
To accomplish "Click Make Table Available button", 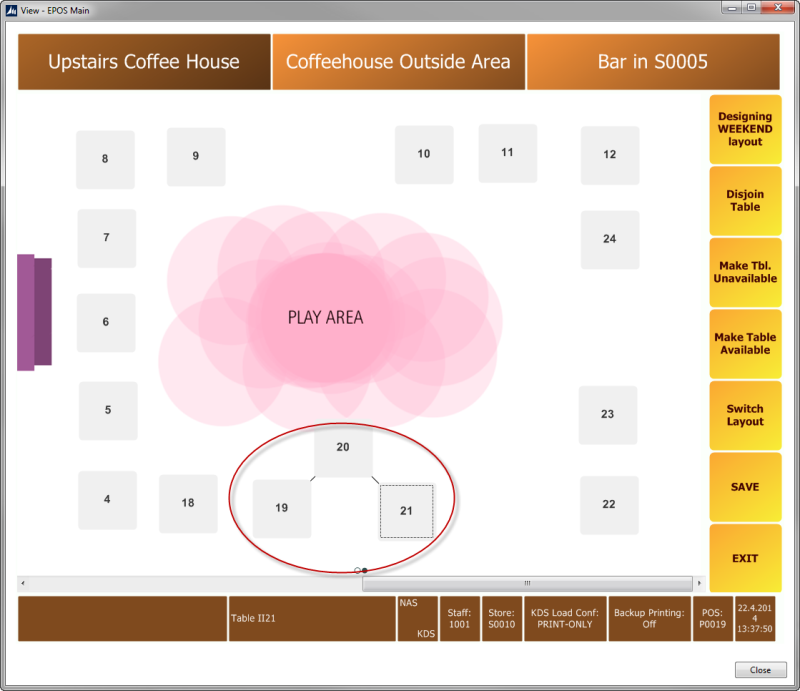I will click(745, 343).
